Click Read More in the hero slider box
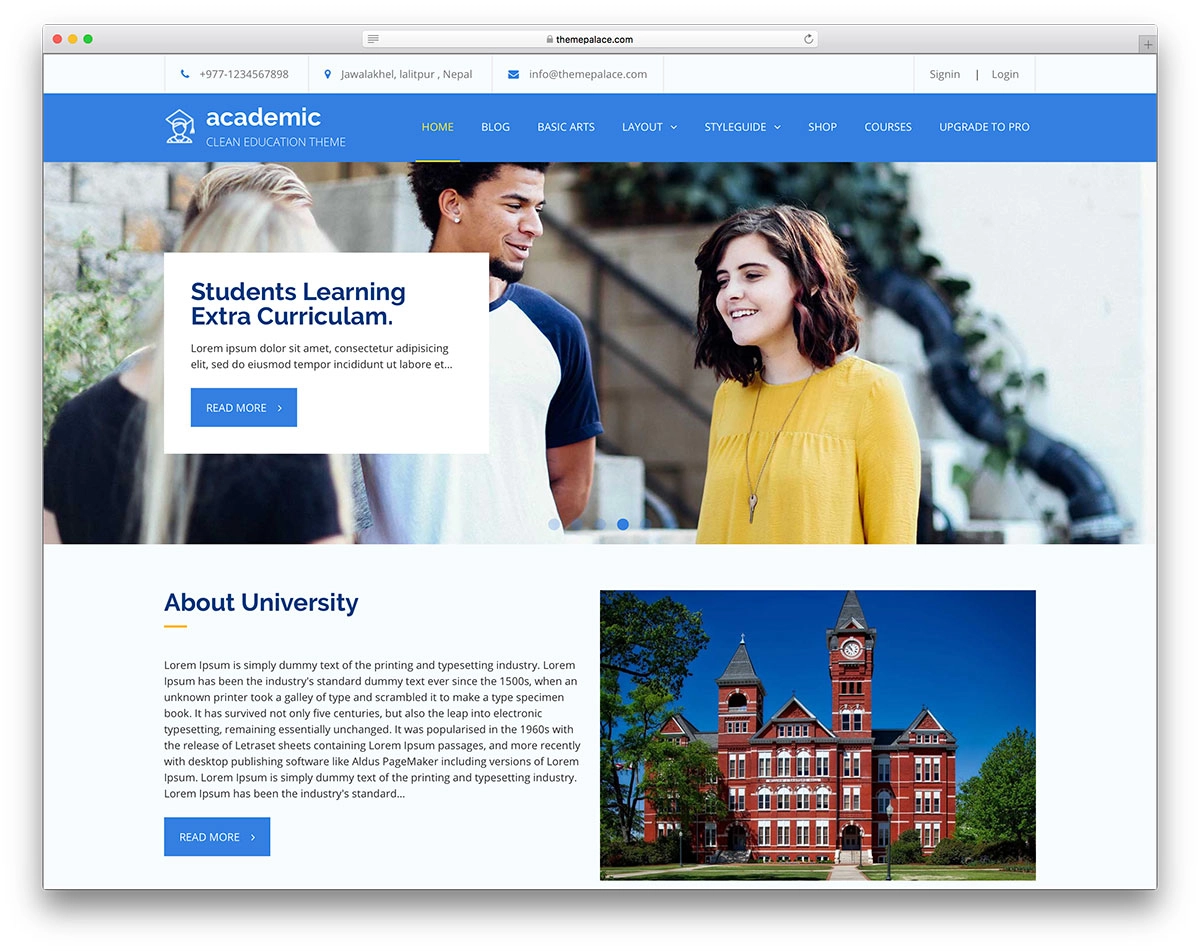Viewport: 1200px width, 951px height. [243, 408]
